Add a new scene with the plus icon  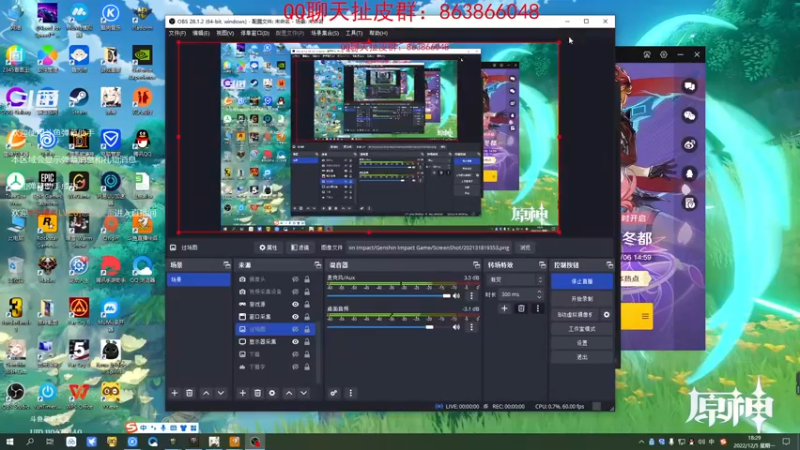click(174, 393)
